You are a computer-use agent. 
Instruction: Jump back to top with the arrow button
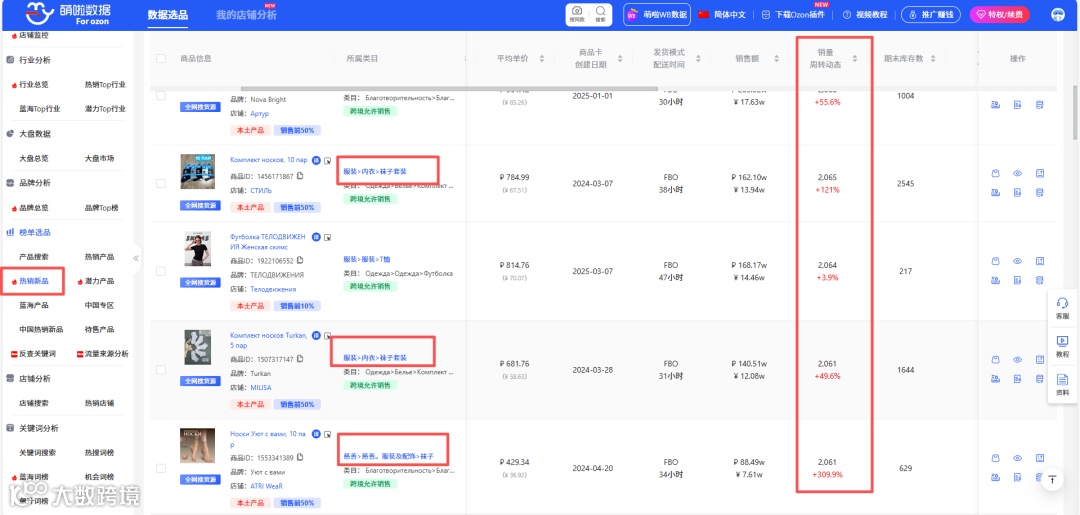1052,479
